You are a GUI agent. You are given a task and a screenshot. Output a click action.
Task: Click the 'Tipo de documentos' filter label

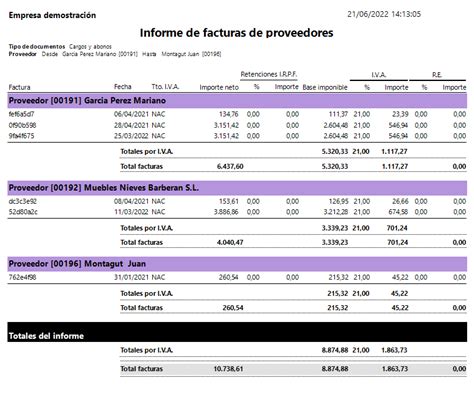point(37,47)
